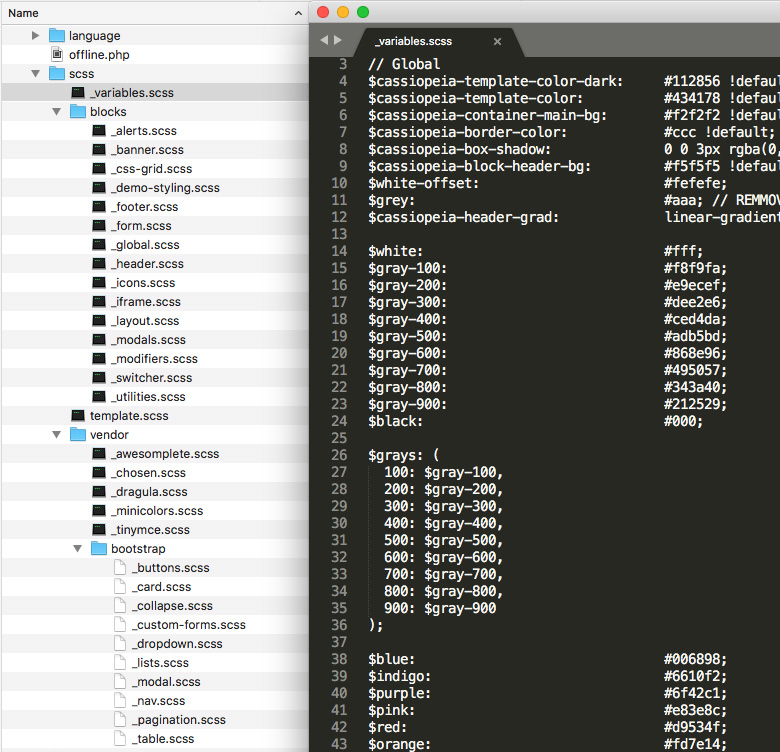Click the _icons.scss file icon
The image size is (780, 752).
99,282
